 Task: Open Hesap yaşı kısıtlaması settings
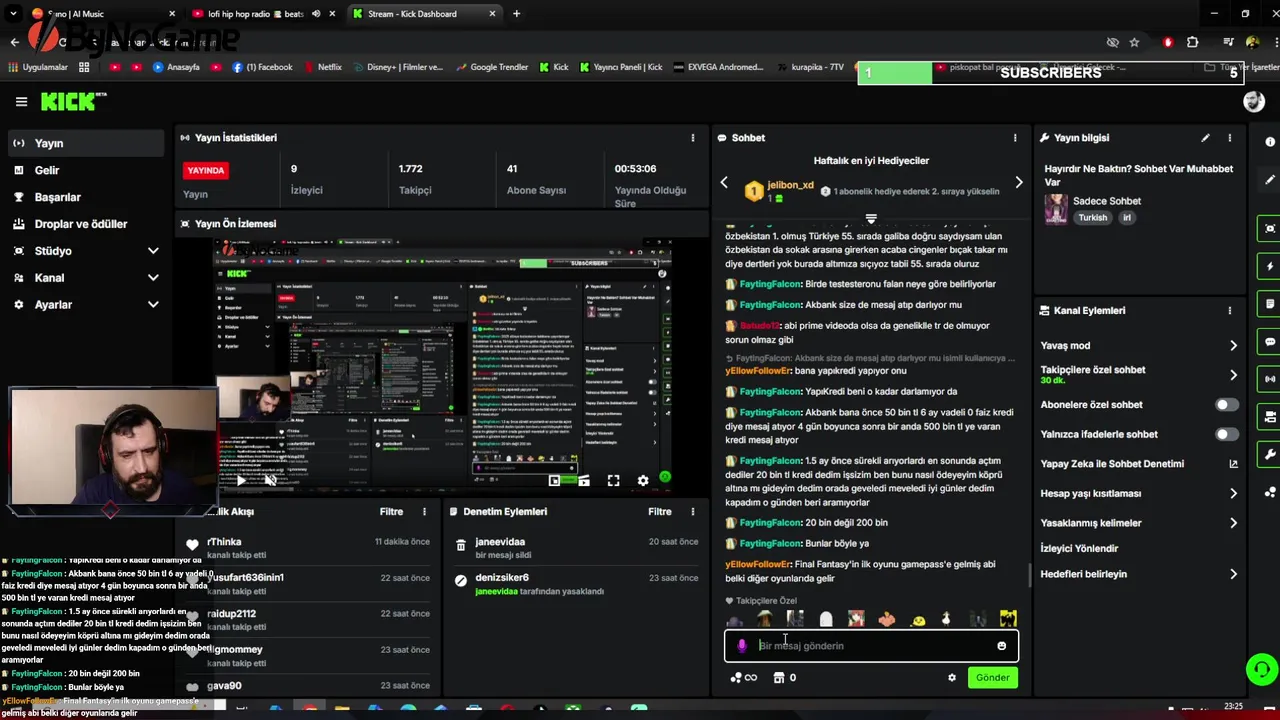(1140, 493)
